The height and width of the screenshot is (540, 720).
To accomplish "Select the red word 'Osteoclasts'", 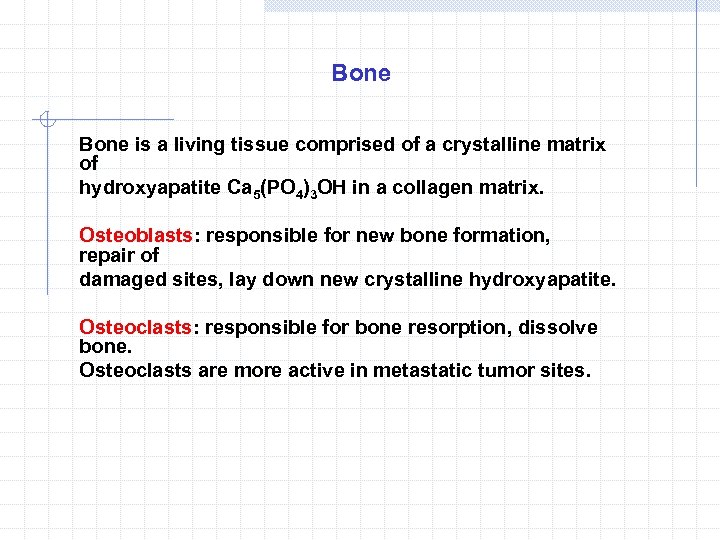I will (x=135, y=327).
